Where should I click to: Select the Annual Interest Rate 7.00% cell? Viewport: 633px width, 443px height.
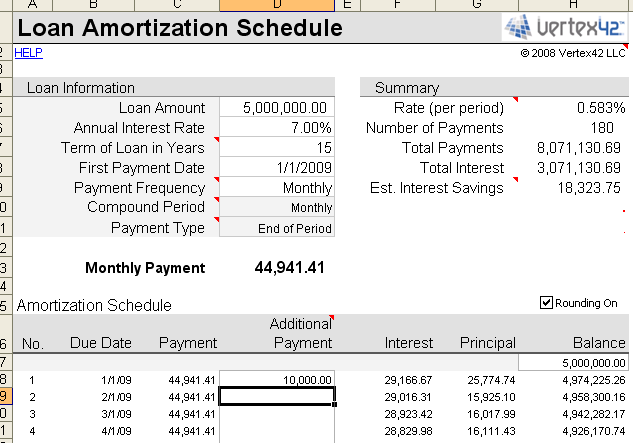pyautogui.click(x=276, y=128)
